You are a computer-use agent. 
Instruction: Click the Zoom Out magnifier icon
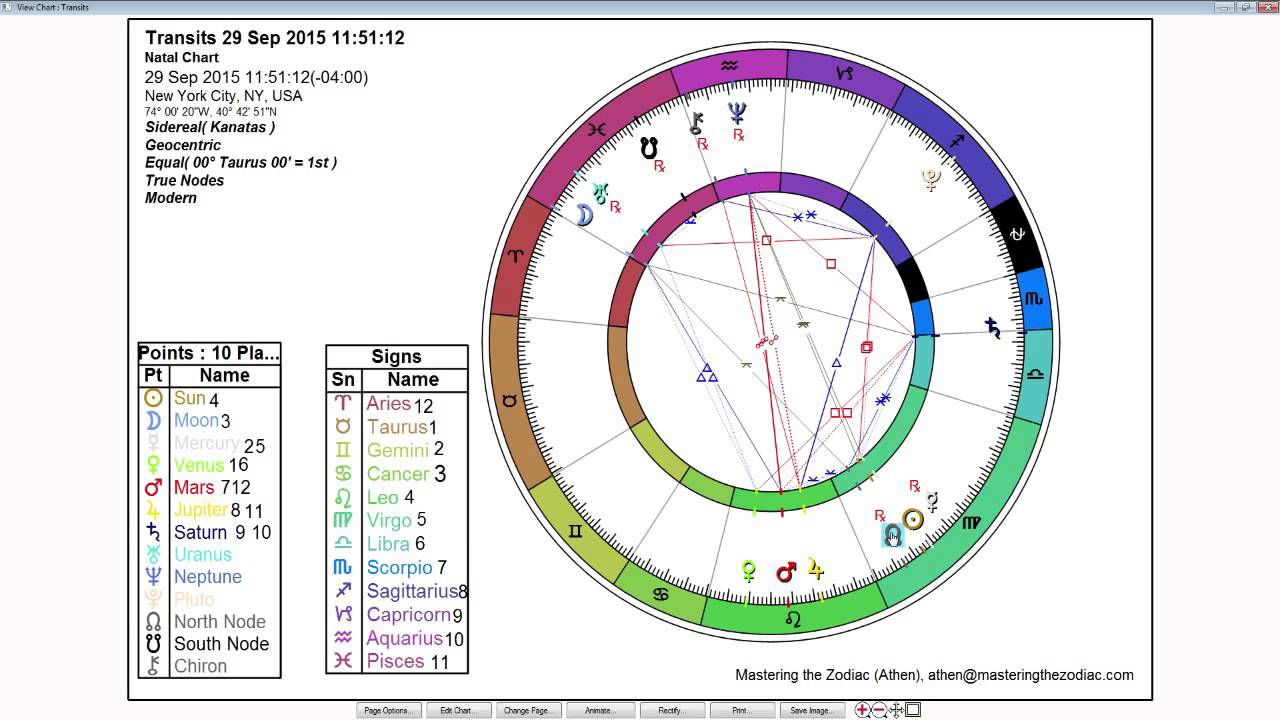coord(879,710)
